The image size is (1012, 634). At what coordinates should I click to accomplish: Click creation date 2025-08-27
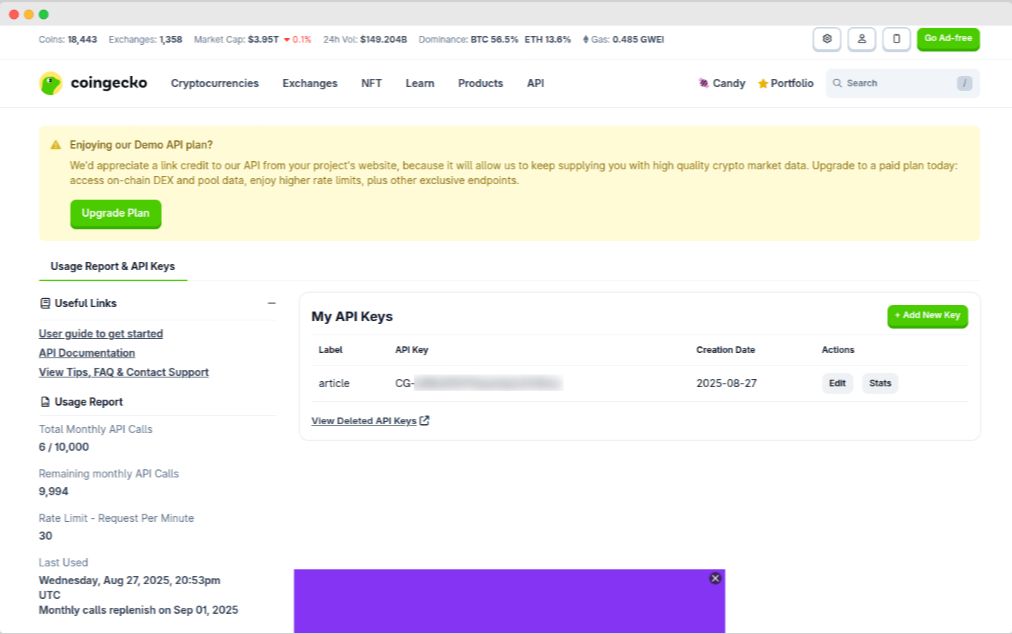[726, 383]
